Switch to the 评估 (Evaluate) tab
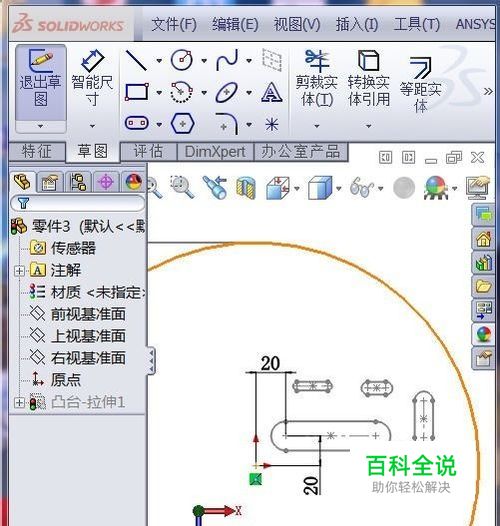Viewport: 500px width, 526px height. 148,151
